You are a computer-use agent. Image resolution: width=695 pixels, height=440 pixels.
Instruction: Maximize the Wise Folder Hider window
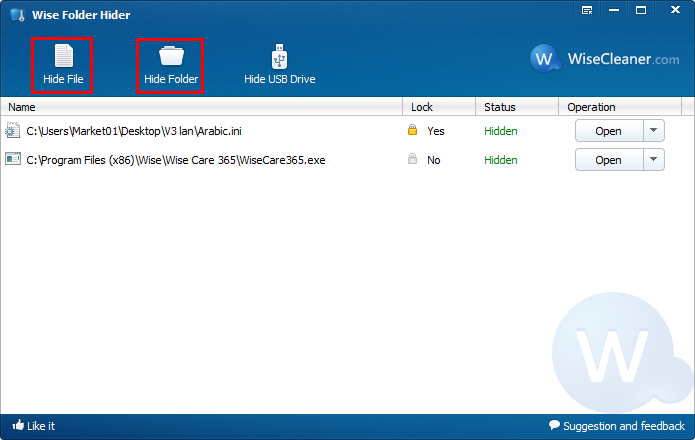(641, 10)
